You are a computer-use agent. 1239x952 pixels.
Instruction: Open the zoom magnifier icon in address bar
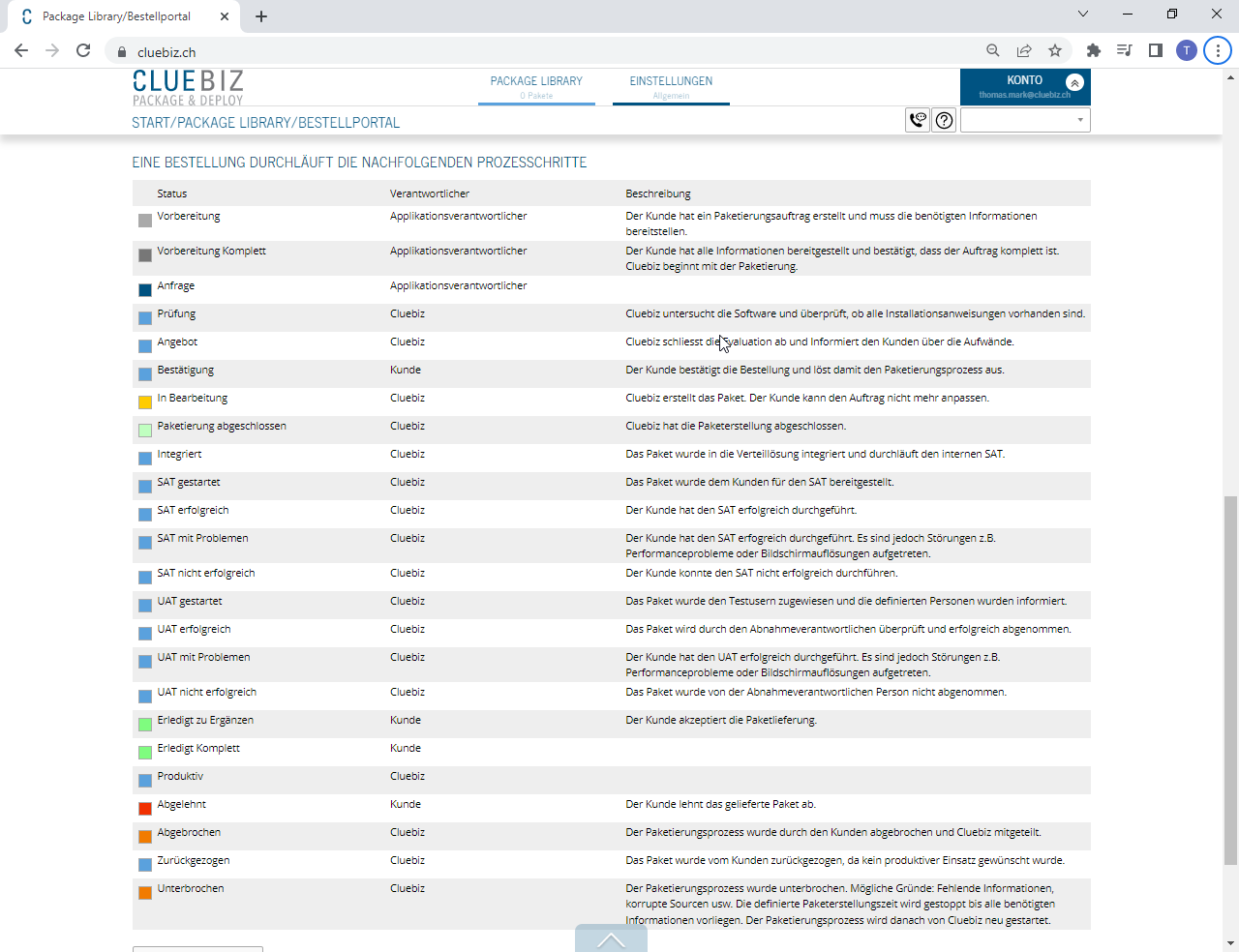[993, 50]
